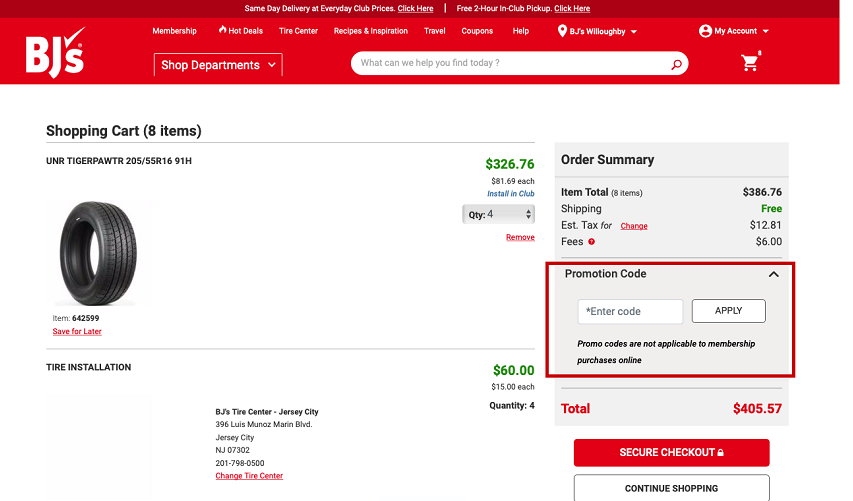Remove the tires from cart
This screenshot has height=501, width=853.
point(520,237)
